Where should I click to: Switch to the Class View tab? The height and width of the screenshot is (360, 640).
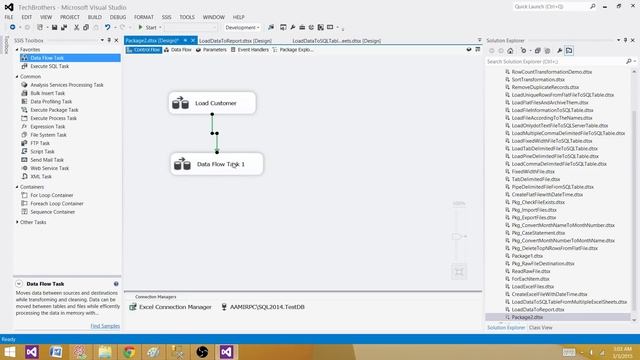(x=540, y=327)
